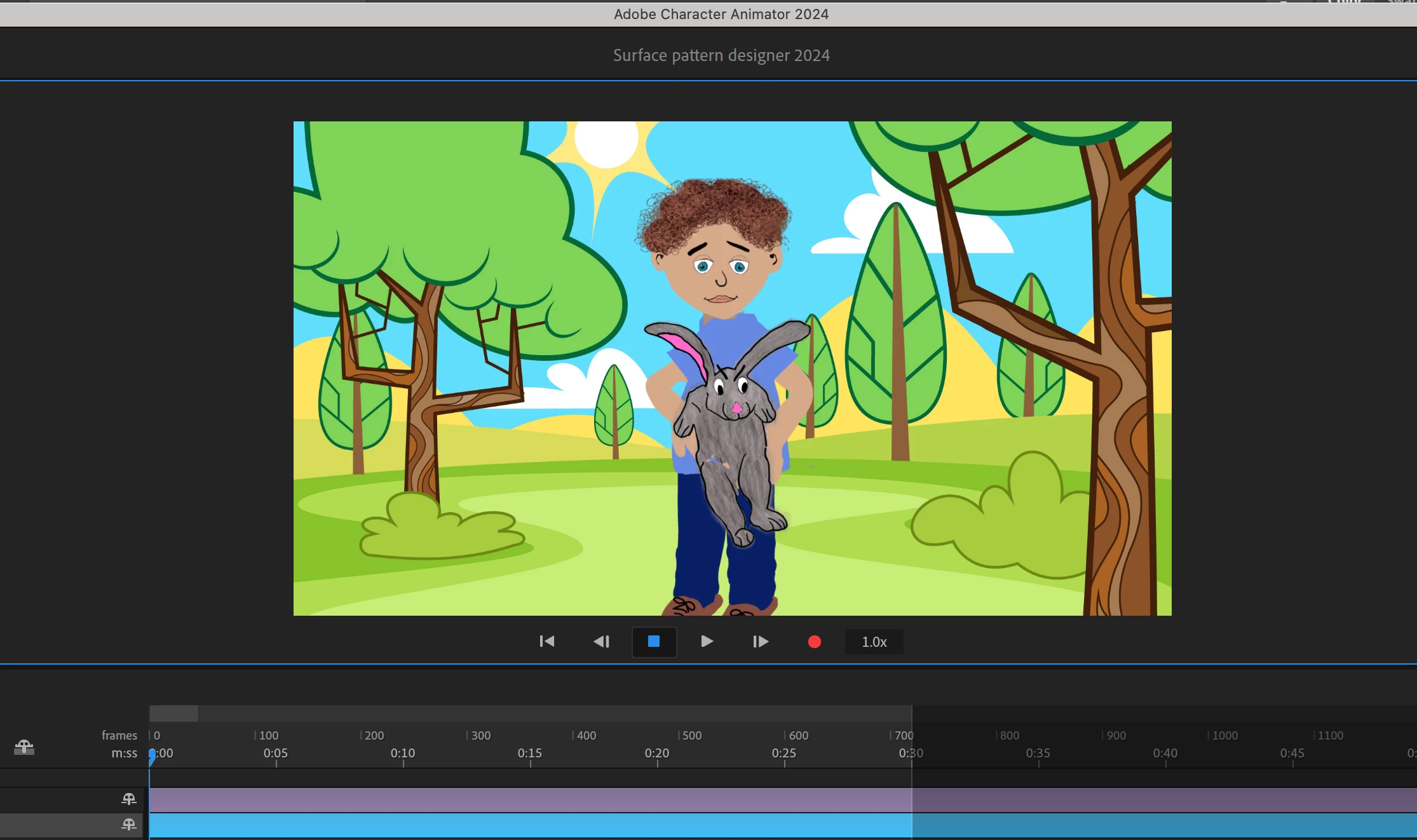The width and height of the screenshot is (1417, 840).
Task: Click the red Record button
Action: click(814, 642)
